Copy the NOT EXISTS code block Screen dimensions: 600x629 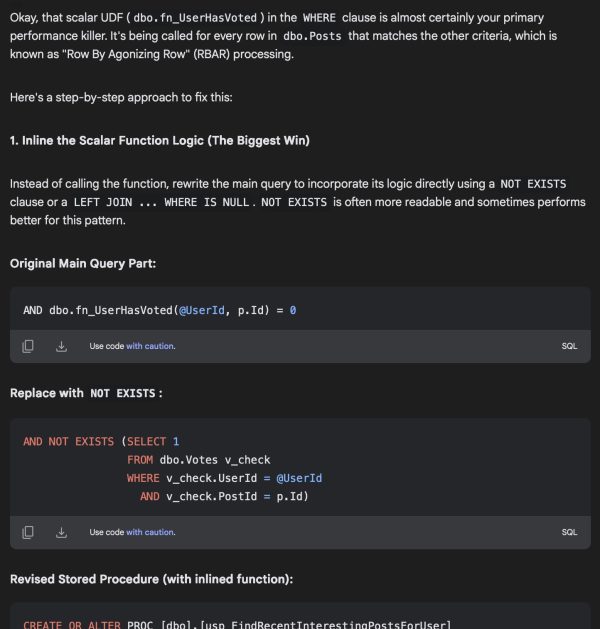point(28,532)
